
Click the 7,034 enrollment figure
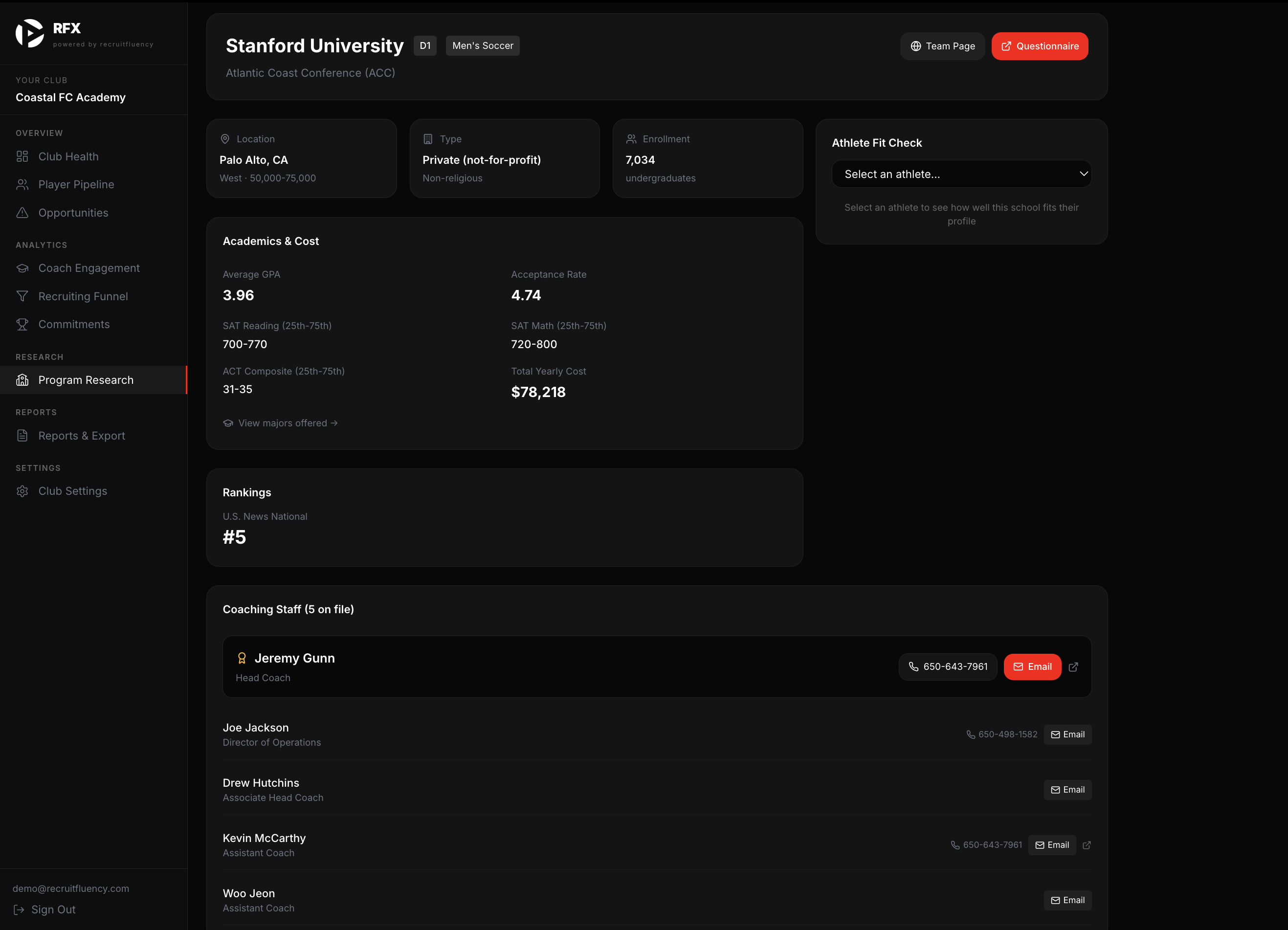coord(640,160)
